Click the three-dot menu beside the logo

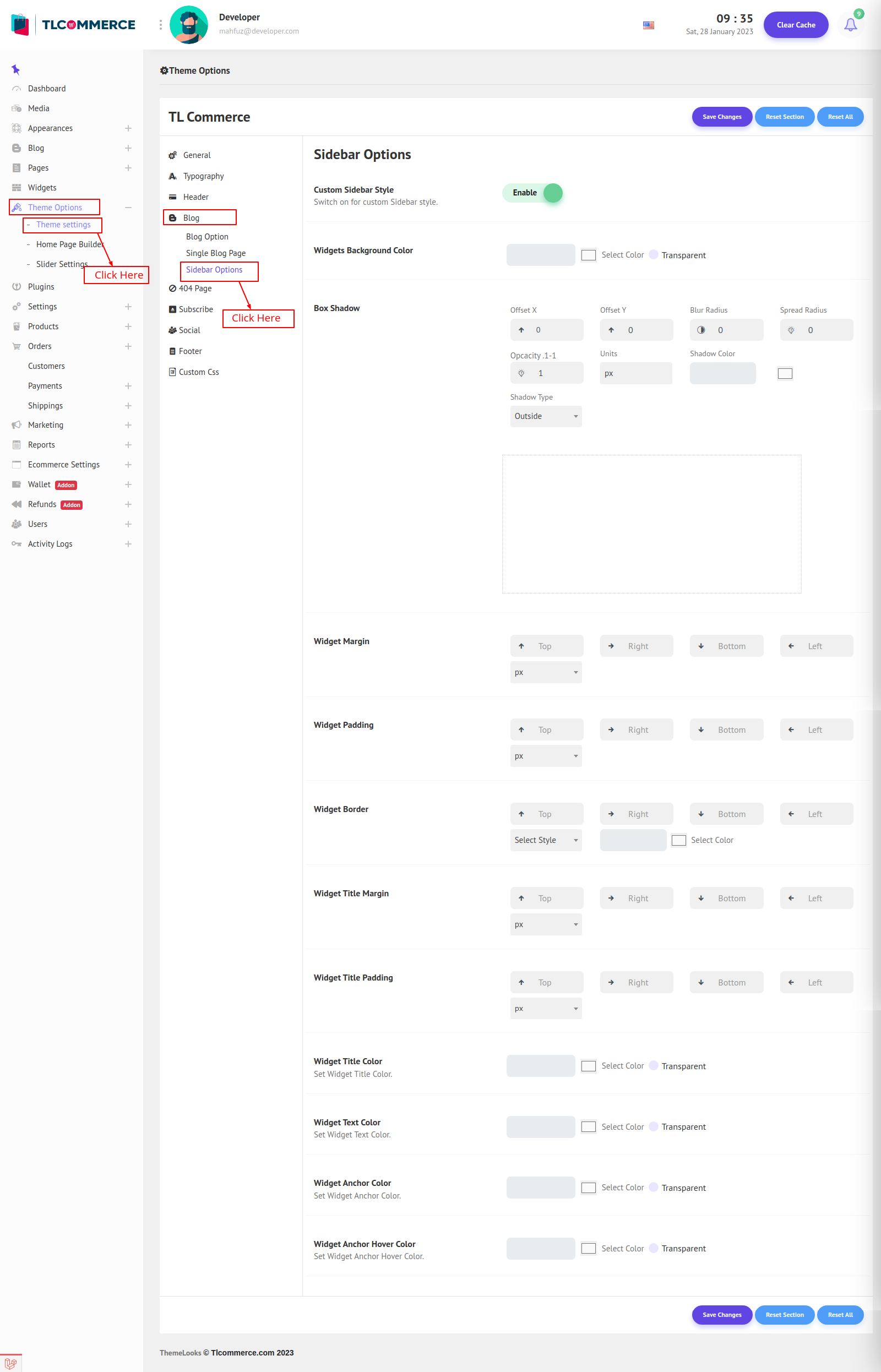pyautogui.click(x=160, y=25)
